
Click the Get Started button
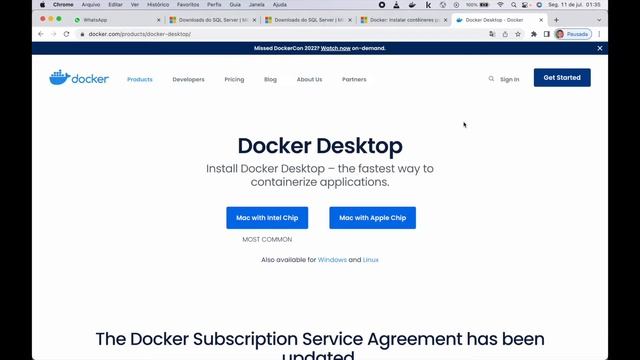562,78
